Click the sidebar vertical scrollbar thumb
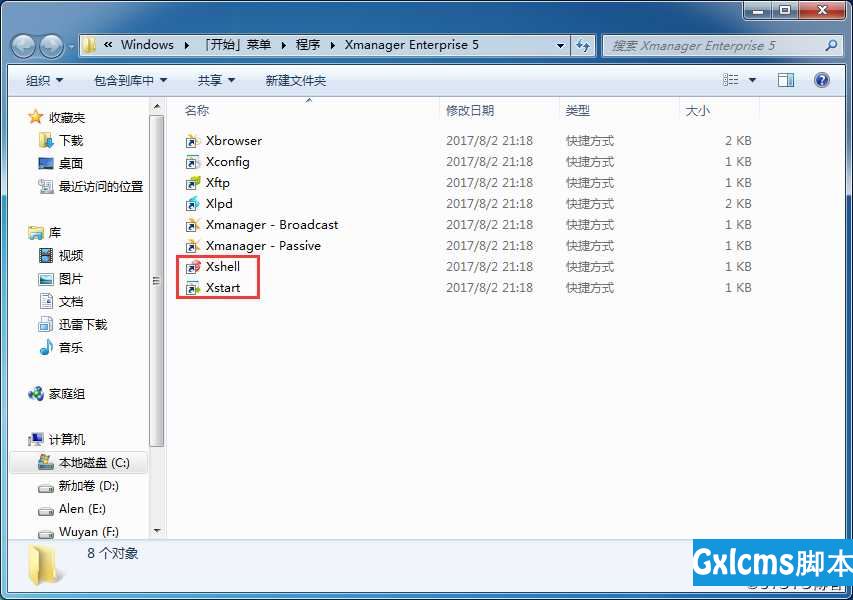This screenshot has width=853, height=600. pyautogui.click(x=157, y=280)
